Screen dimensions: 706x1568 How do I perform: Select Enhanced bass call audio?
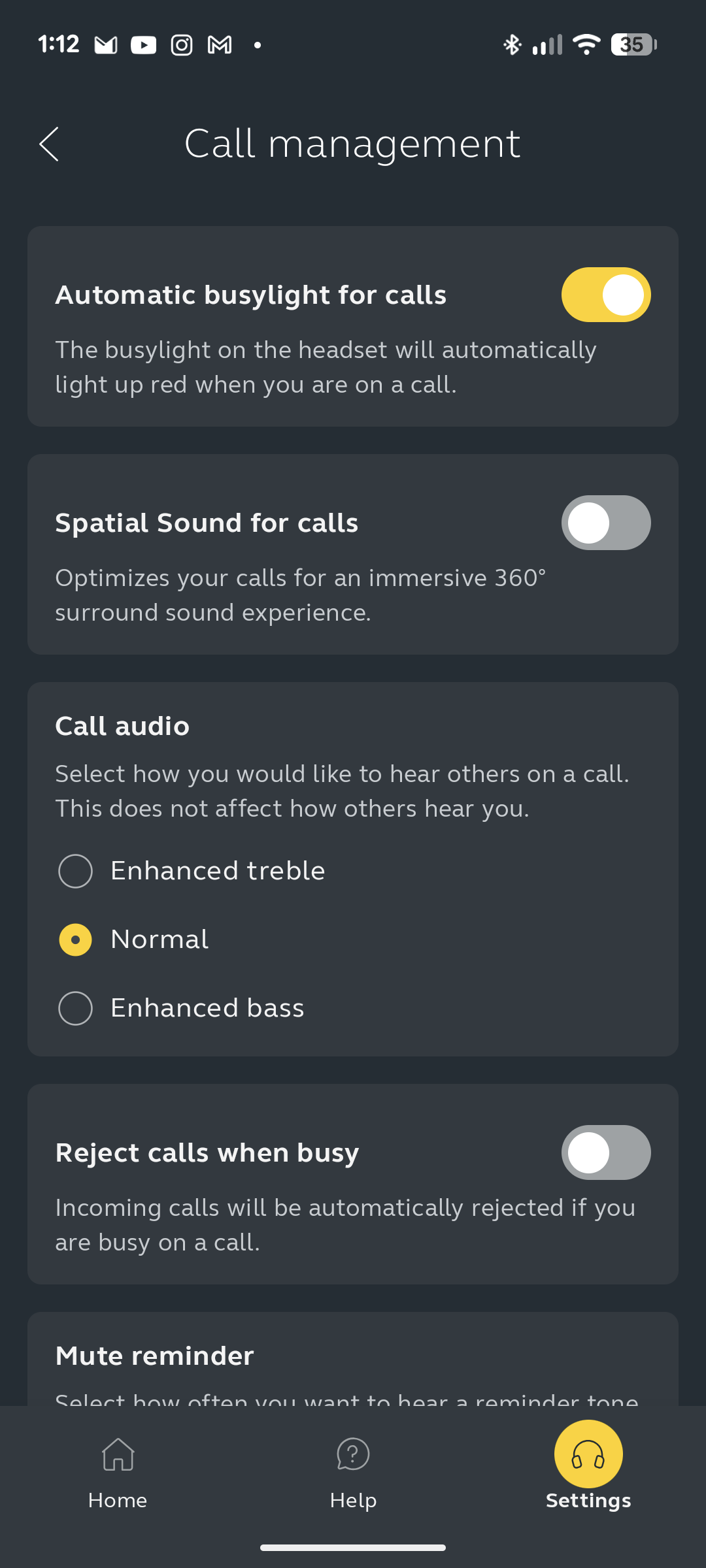[76, 1008]
